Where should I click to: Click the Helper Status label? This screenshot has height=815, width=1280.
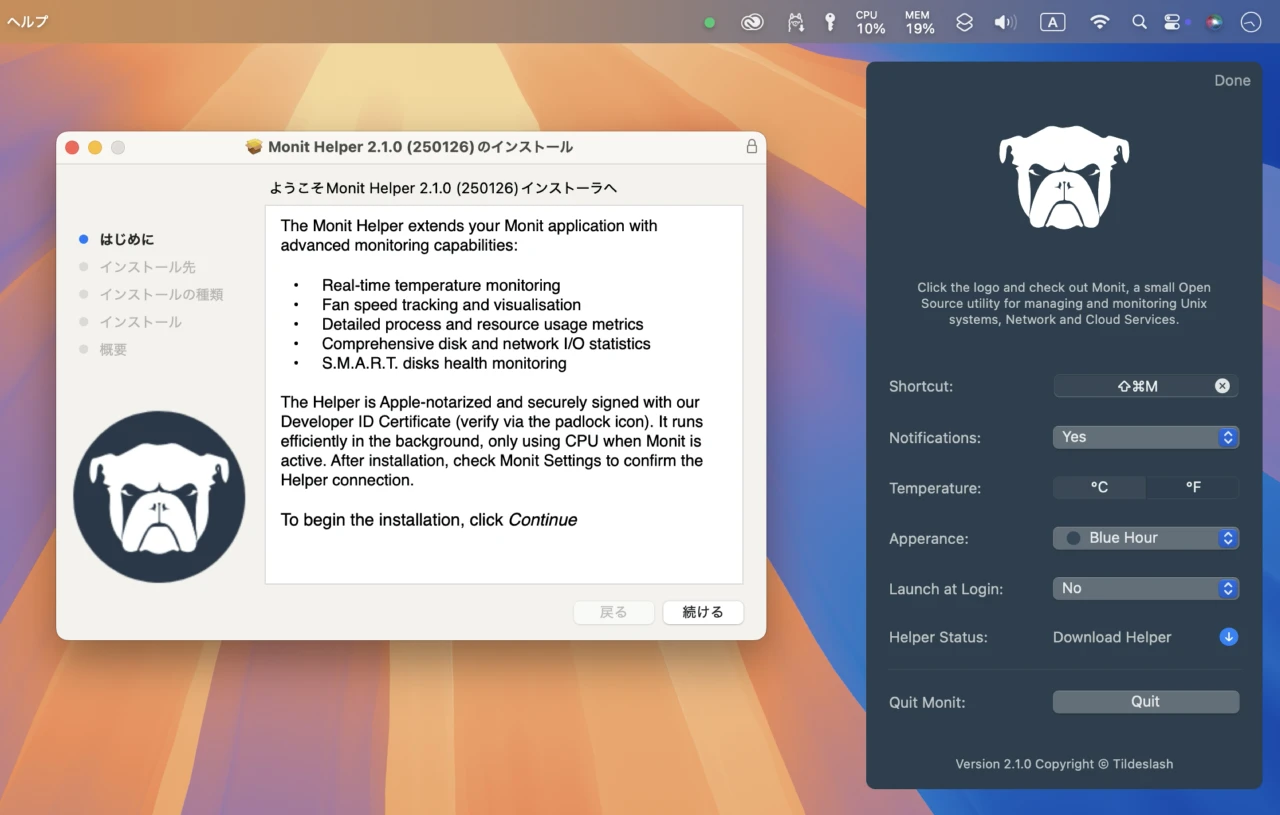point(938,637)
